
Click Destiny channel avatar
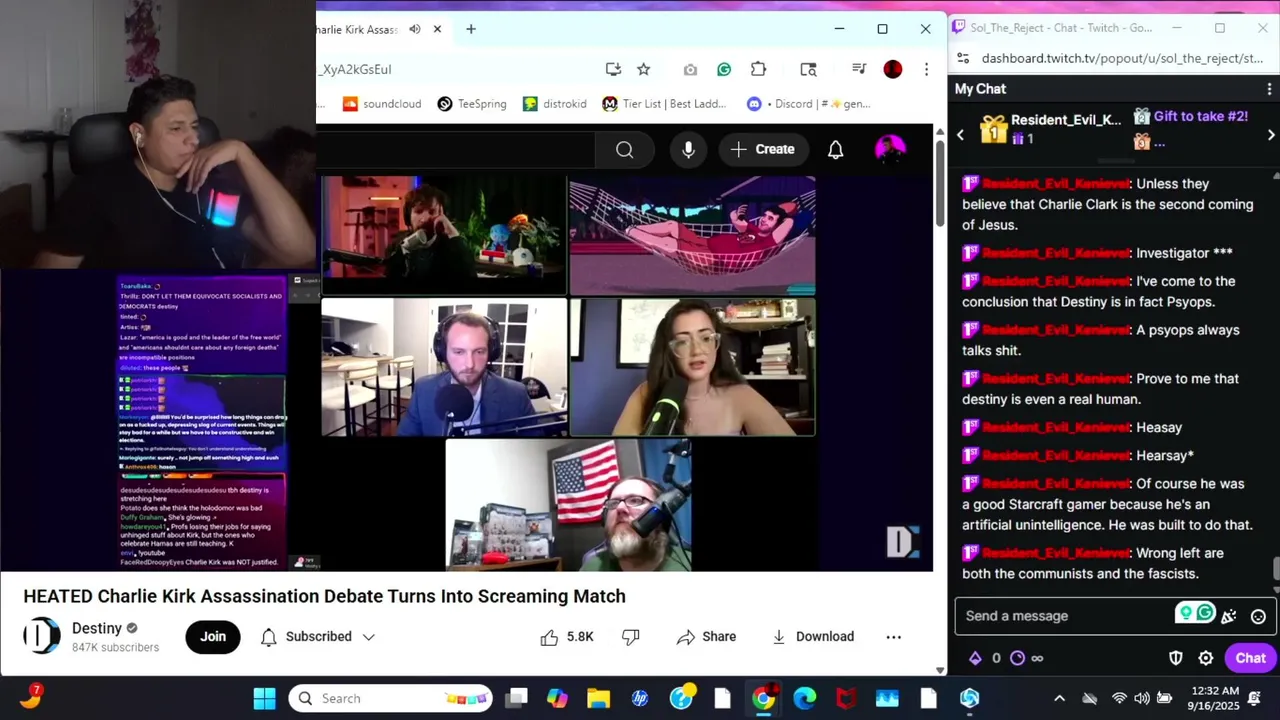[42, 636]
